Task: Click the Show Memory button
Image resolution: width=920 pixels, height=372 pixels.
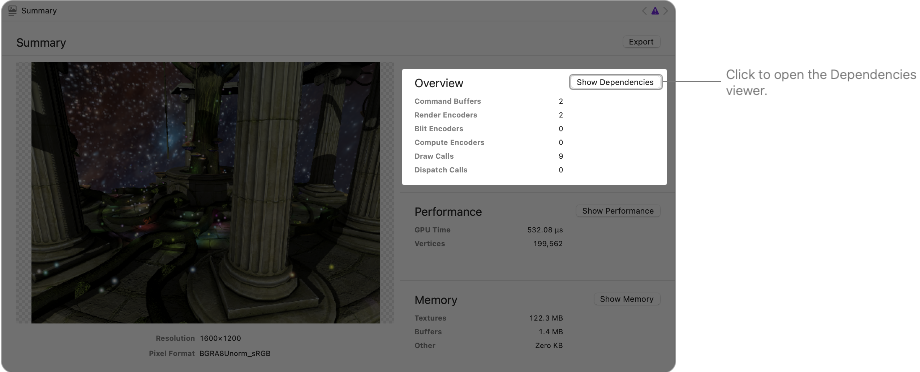Action: coord(627,299)
